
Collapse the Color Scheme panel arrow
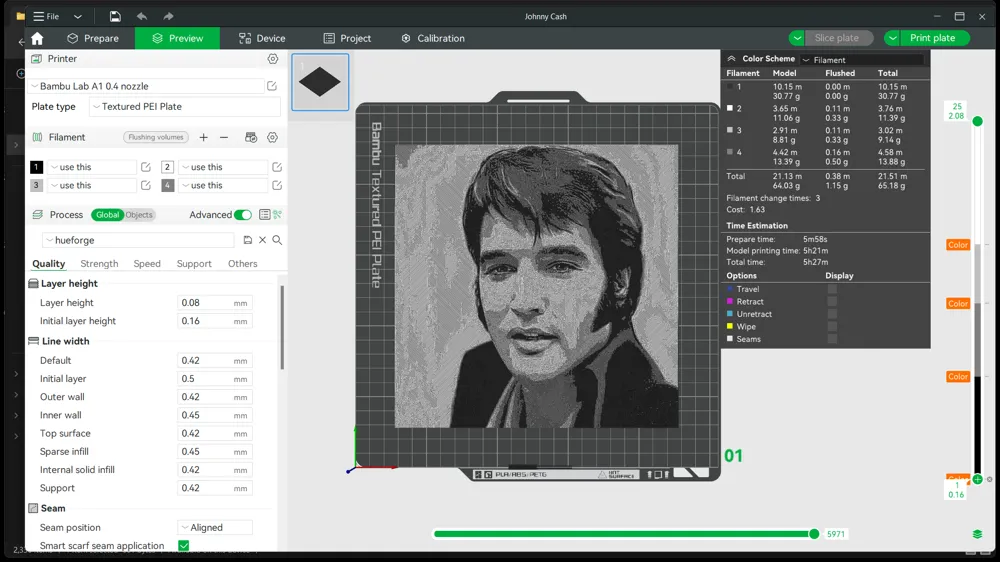732,59
